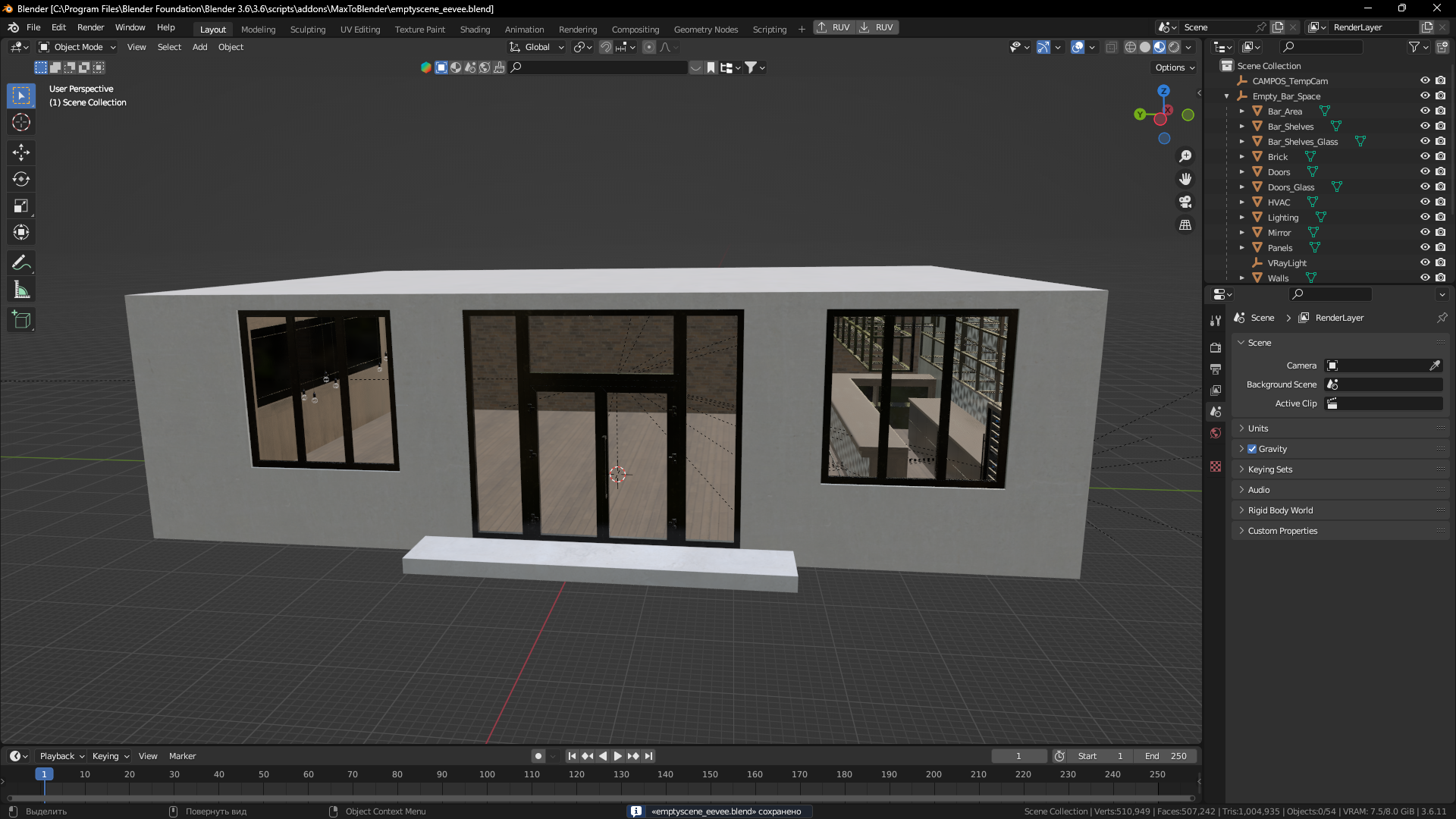Open the World properties tab
The width and height of the screenshot is (1456, 819).
pyautogui.click(x=1216, y=433)
